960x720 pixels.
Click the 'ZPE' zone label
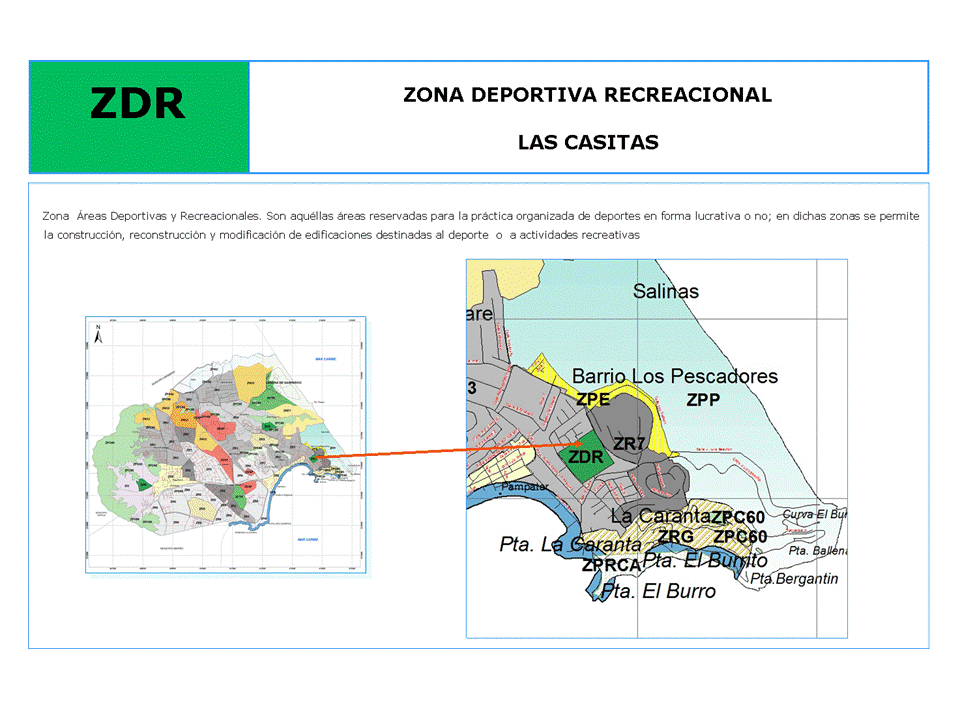[x=593, y=399]
